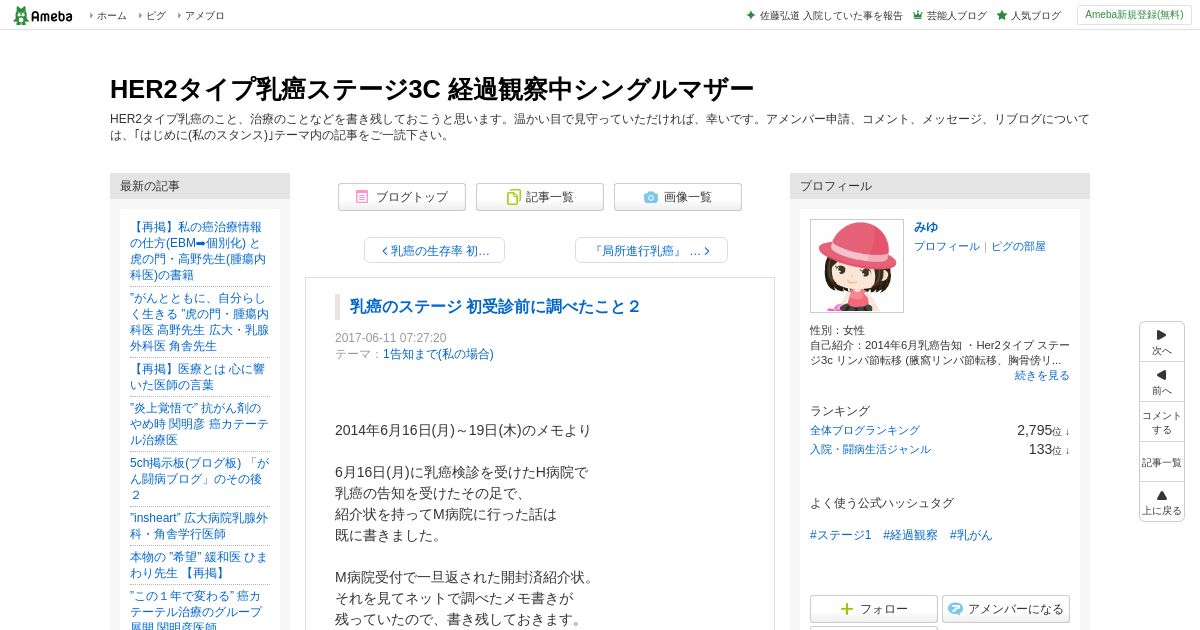
Task: Open blog title HER2タイプ乳癌ステージ3C heading
Action: point(432,89)
